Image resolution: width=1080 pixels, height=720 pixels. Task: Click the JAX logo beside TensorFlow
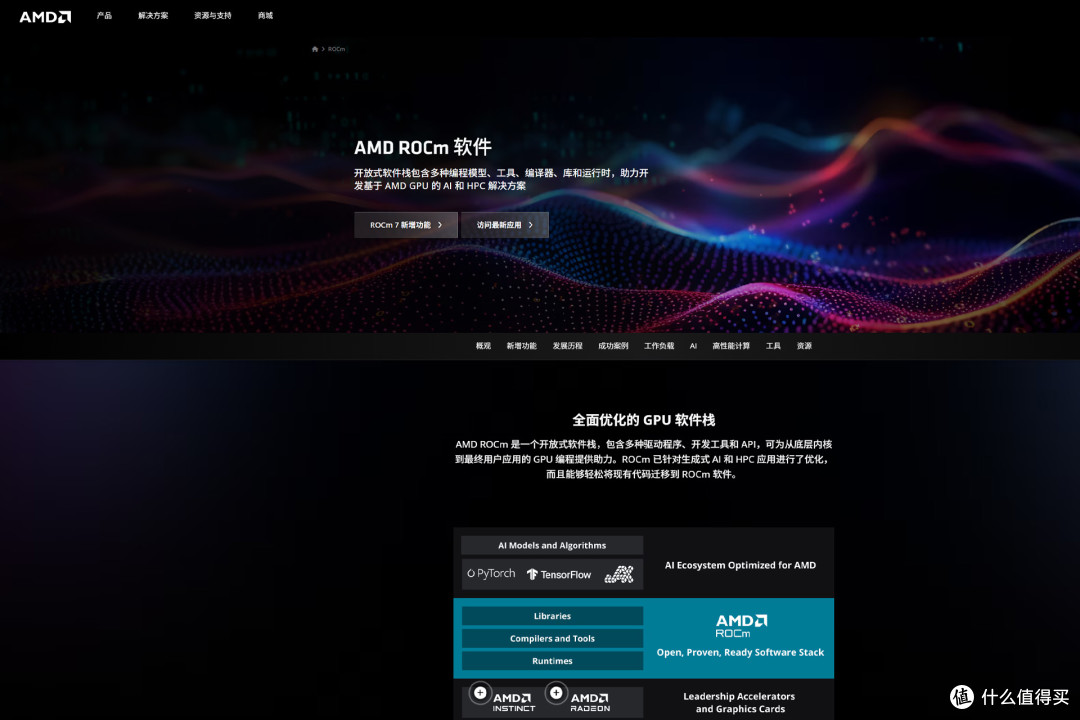[619, 574]
